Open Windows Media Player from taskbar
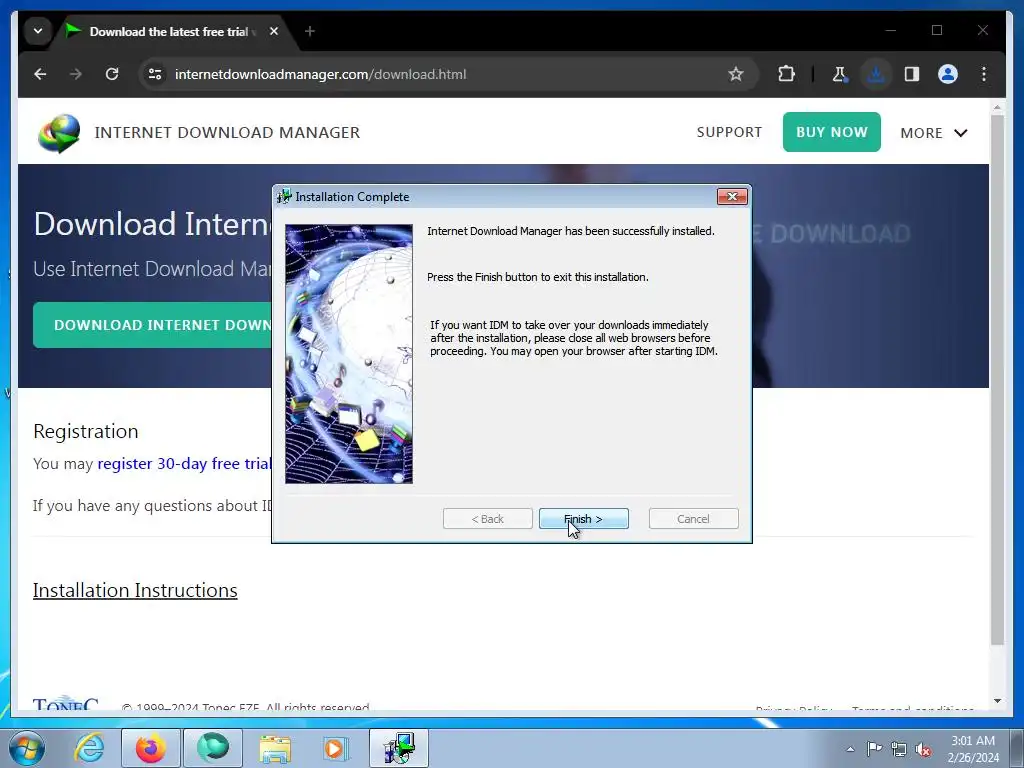Viewport: 1024px width, 768px height. coord(336,748)
